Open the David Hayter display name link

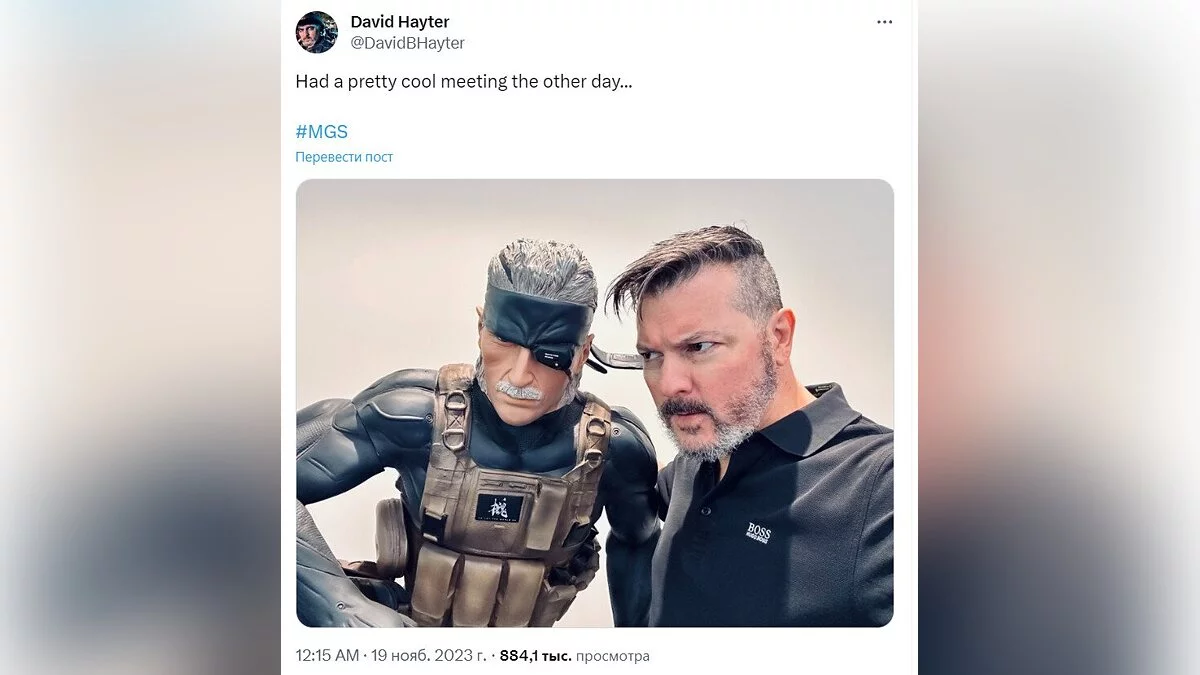[x=400, y=22]
